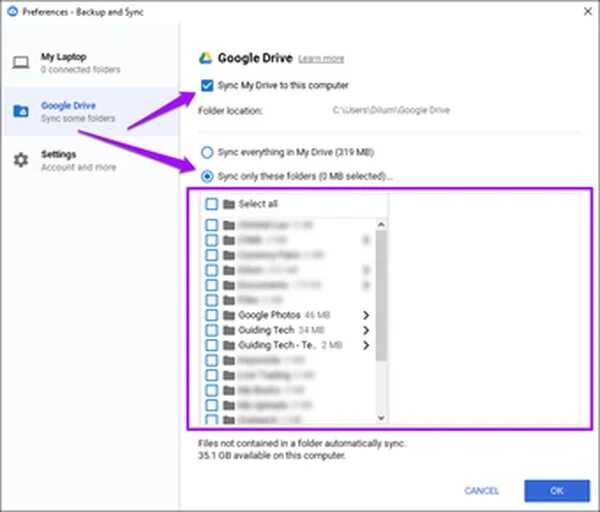
Task: Click the Guiding Tech 34 MB folder icon
Action: coord(229,330)
